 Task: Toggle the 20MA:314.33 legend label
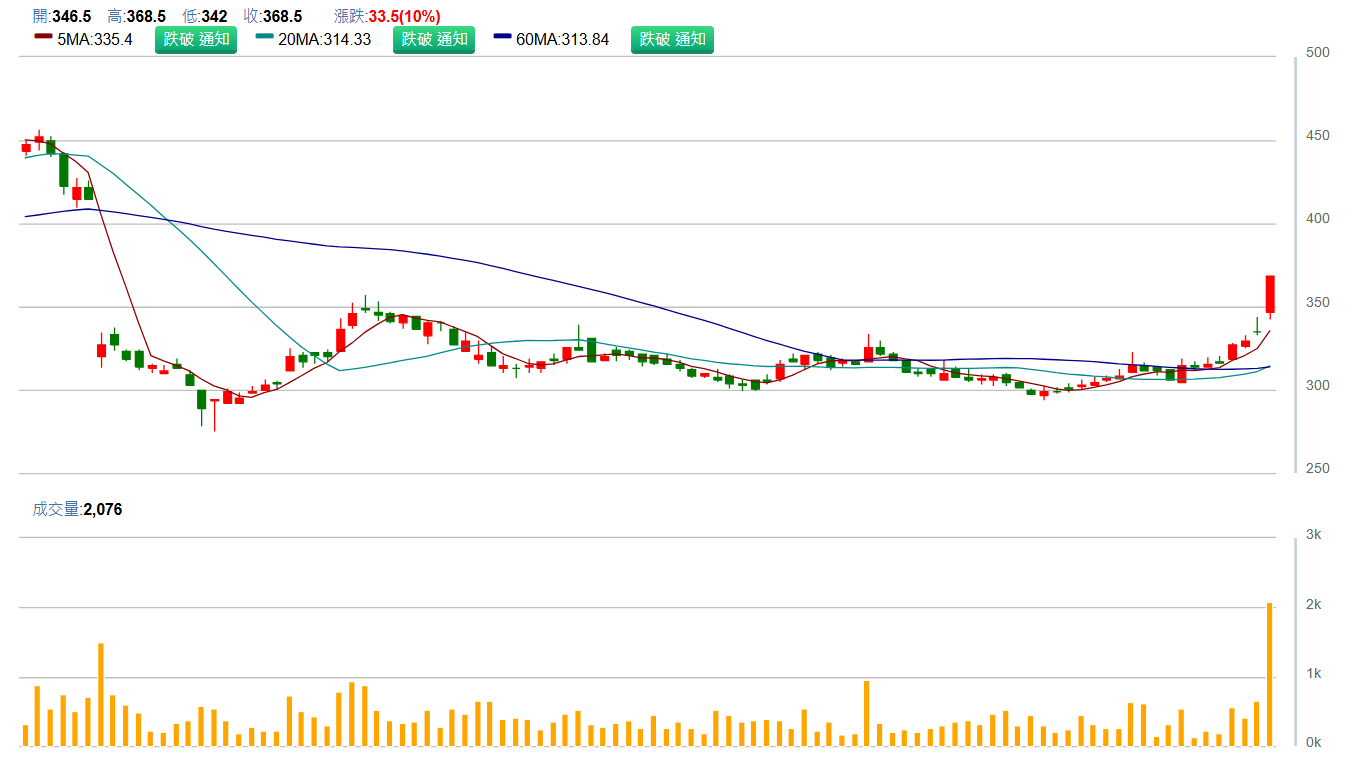324,40
